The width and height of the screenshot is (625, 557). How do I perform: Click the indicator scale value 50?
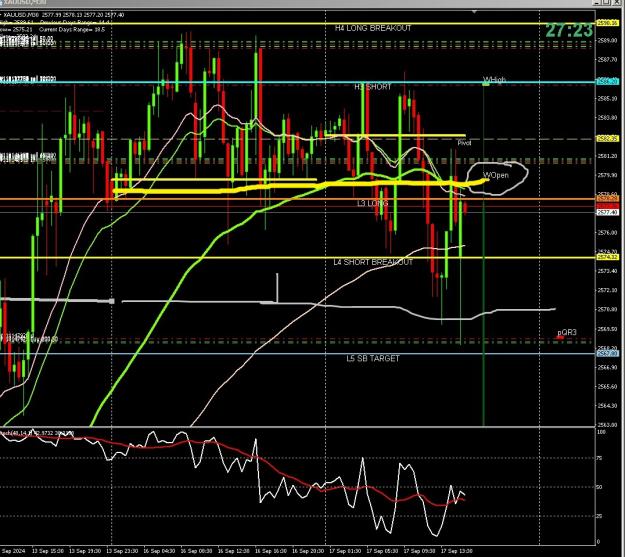pyautogui.click(x=600, y=487)
